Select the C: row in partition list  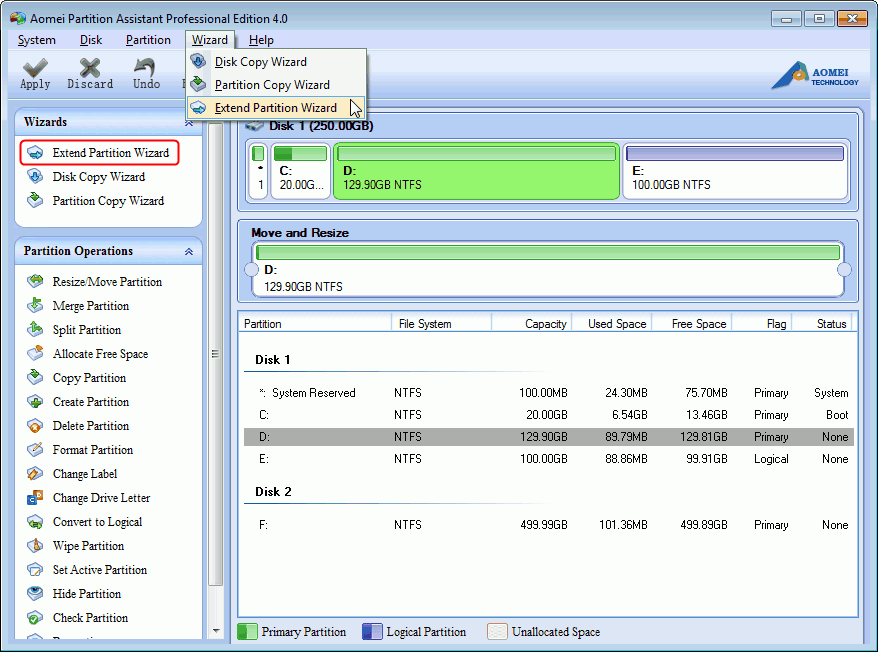(549, 415)
